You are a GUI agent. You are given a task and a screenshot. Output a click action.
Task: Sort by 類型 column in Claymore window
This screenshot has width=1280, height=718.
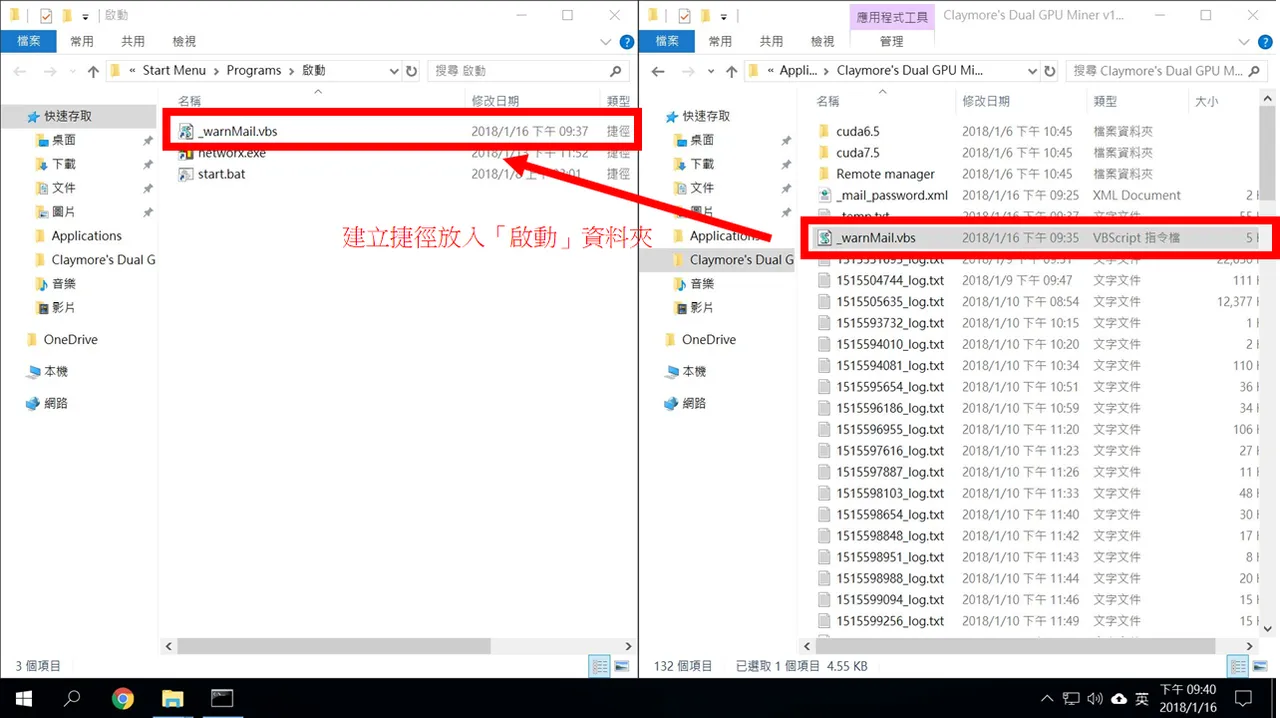pos(1105,101)
